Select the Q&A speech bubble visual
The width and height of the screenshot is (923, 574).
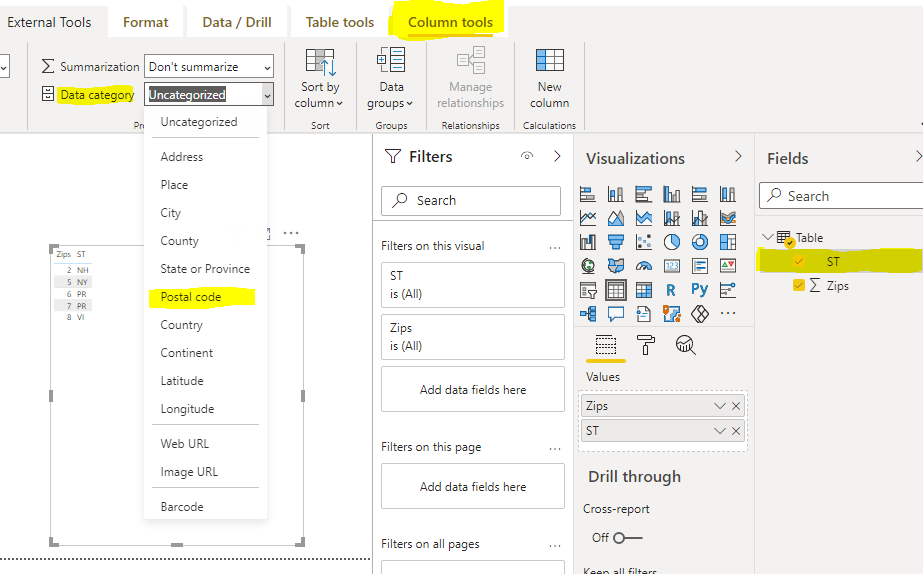616,314
